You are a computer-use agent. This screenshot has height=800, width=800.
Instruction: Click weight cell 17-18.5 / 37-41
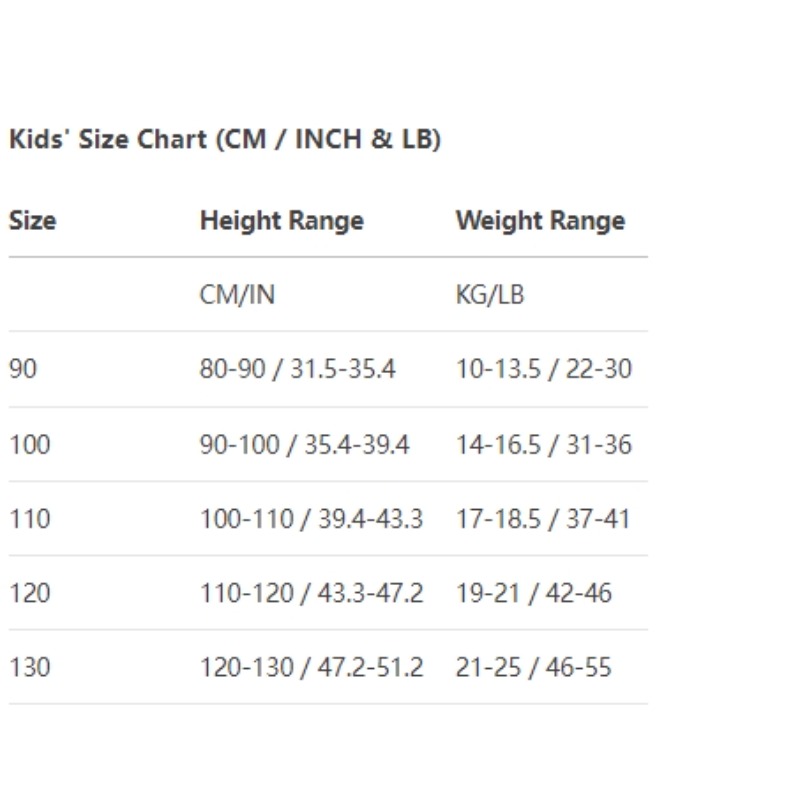(543, 518)
